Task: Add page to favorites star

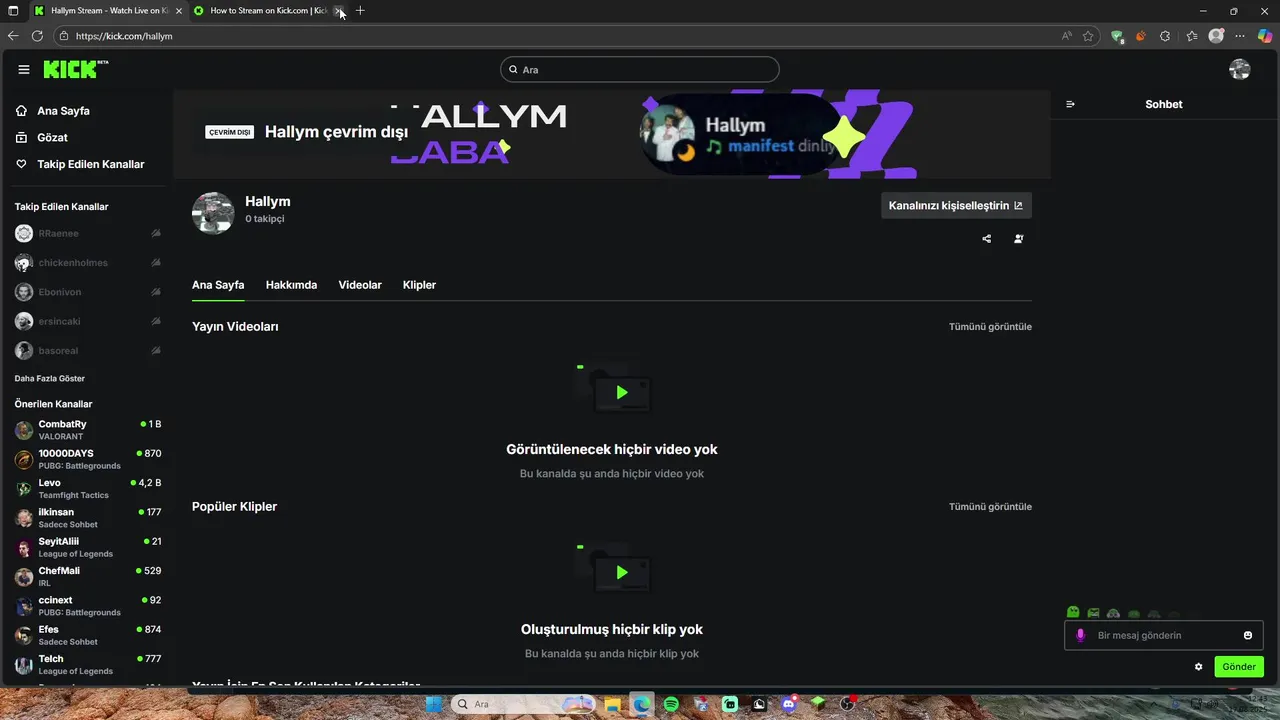Action: (x=1088, y=36)
